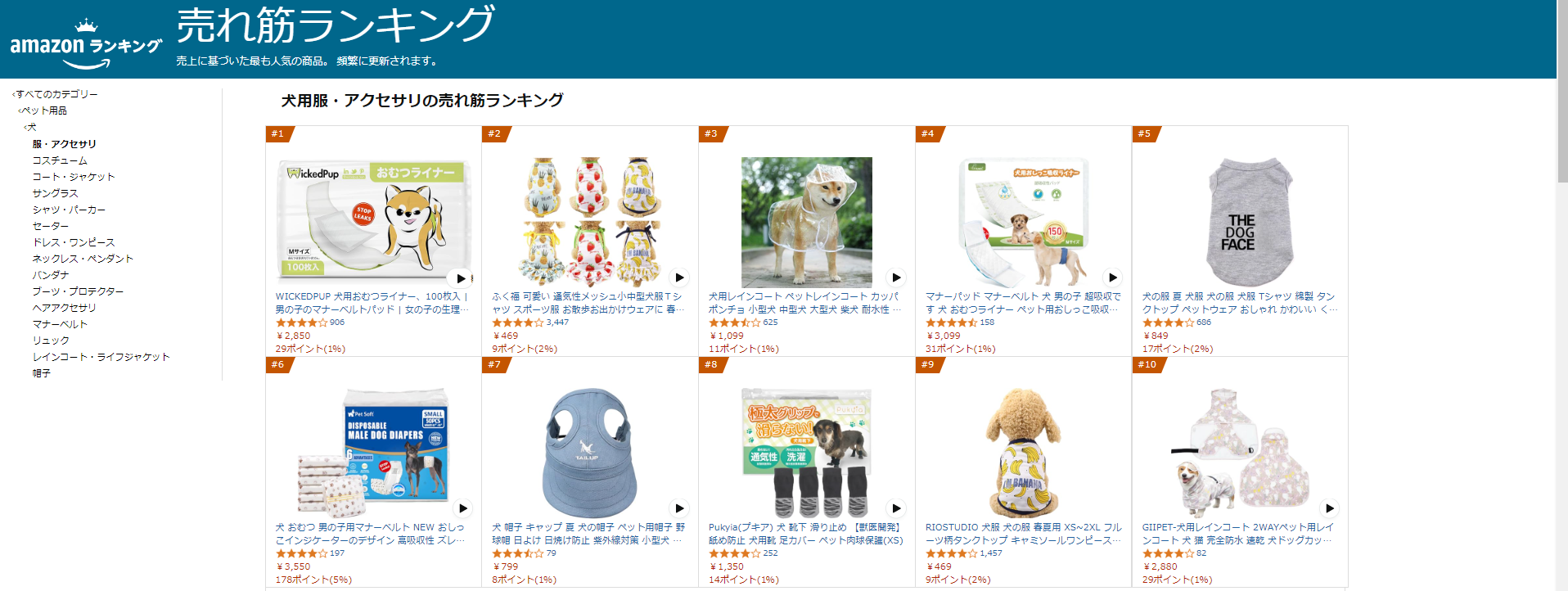Select the コスチューム subcategory
Viewport: 1568px width, 591px height.
point(60,160)
